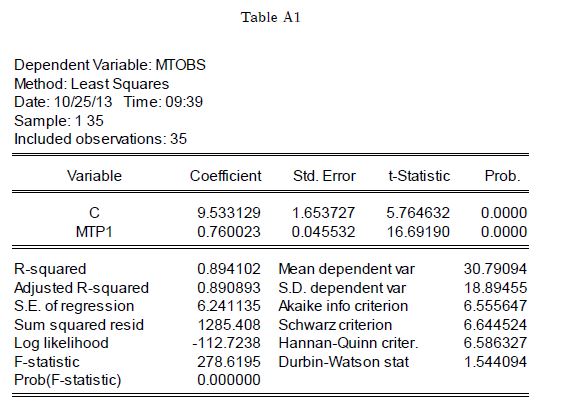Screen dimensions: 571x405
Task: Select the MTP1 variable row label
Action: pos(94,232)
